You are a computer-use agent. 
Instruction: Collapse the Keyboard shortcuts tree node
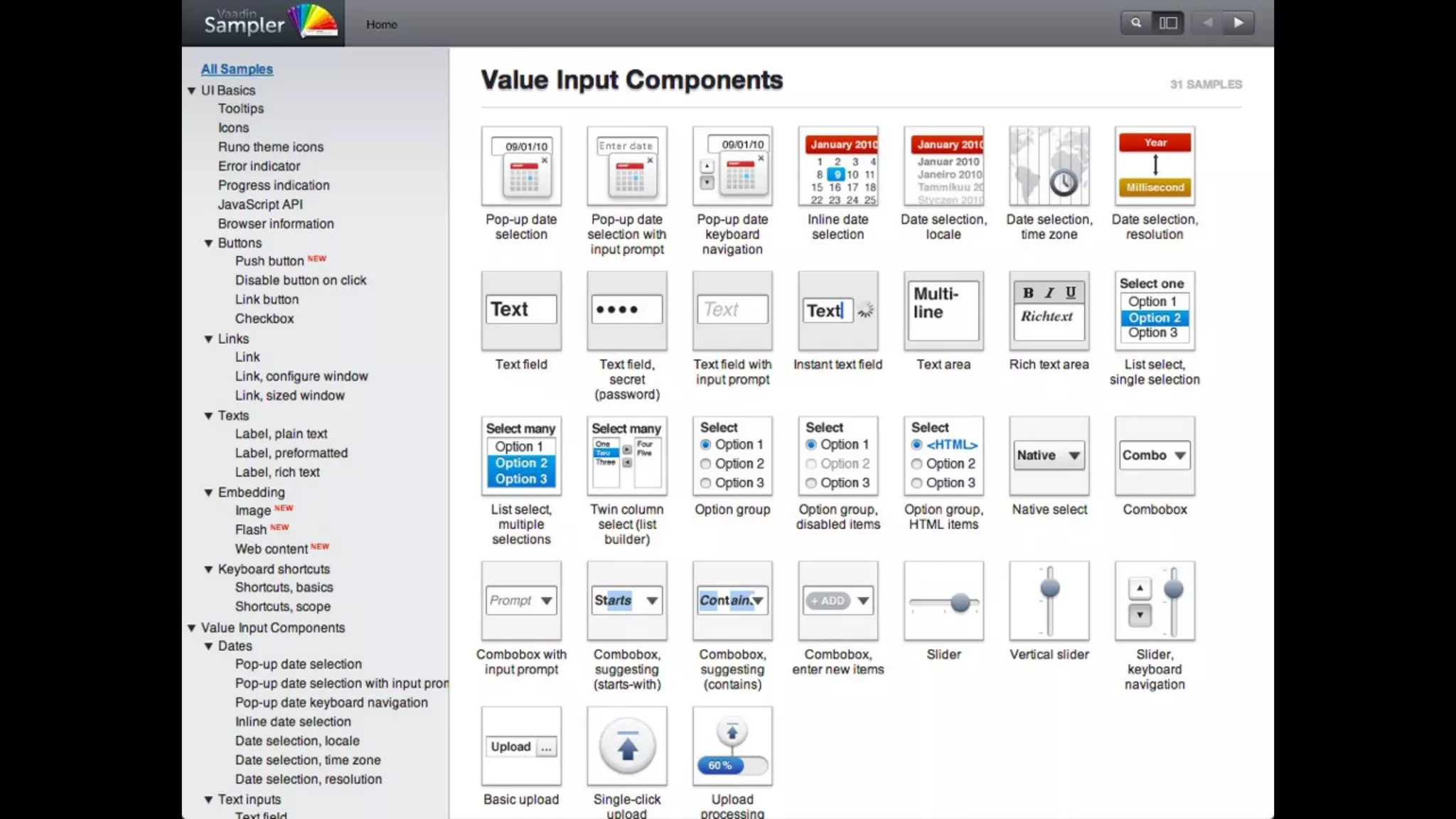[x=208, y=569]
